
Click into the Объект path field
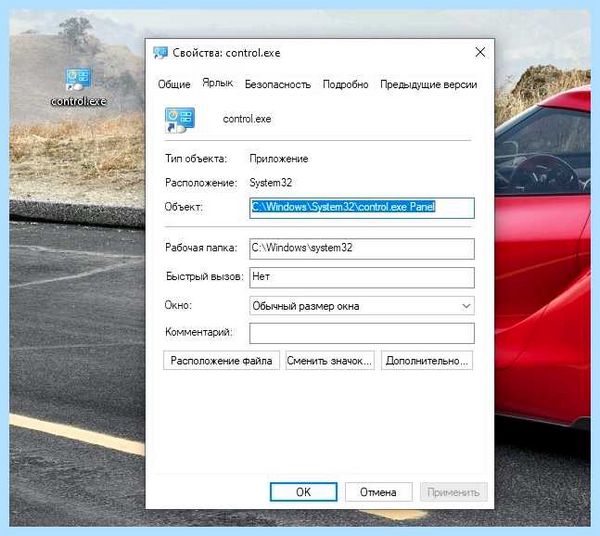tap(362, 208)
